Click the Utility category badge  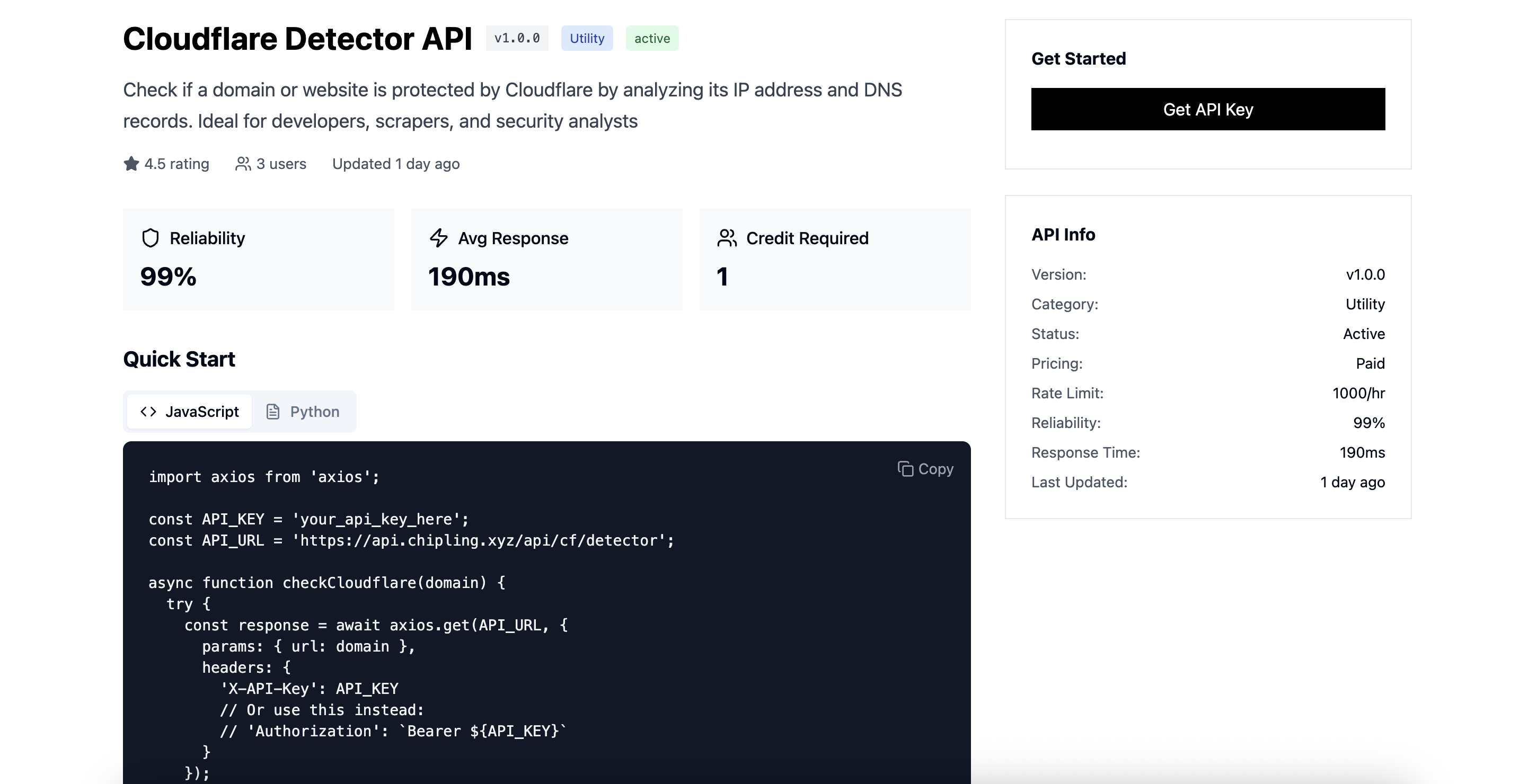point(587,38)
